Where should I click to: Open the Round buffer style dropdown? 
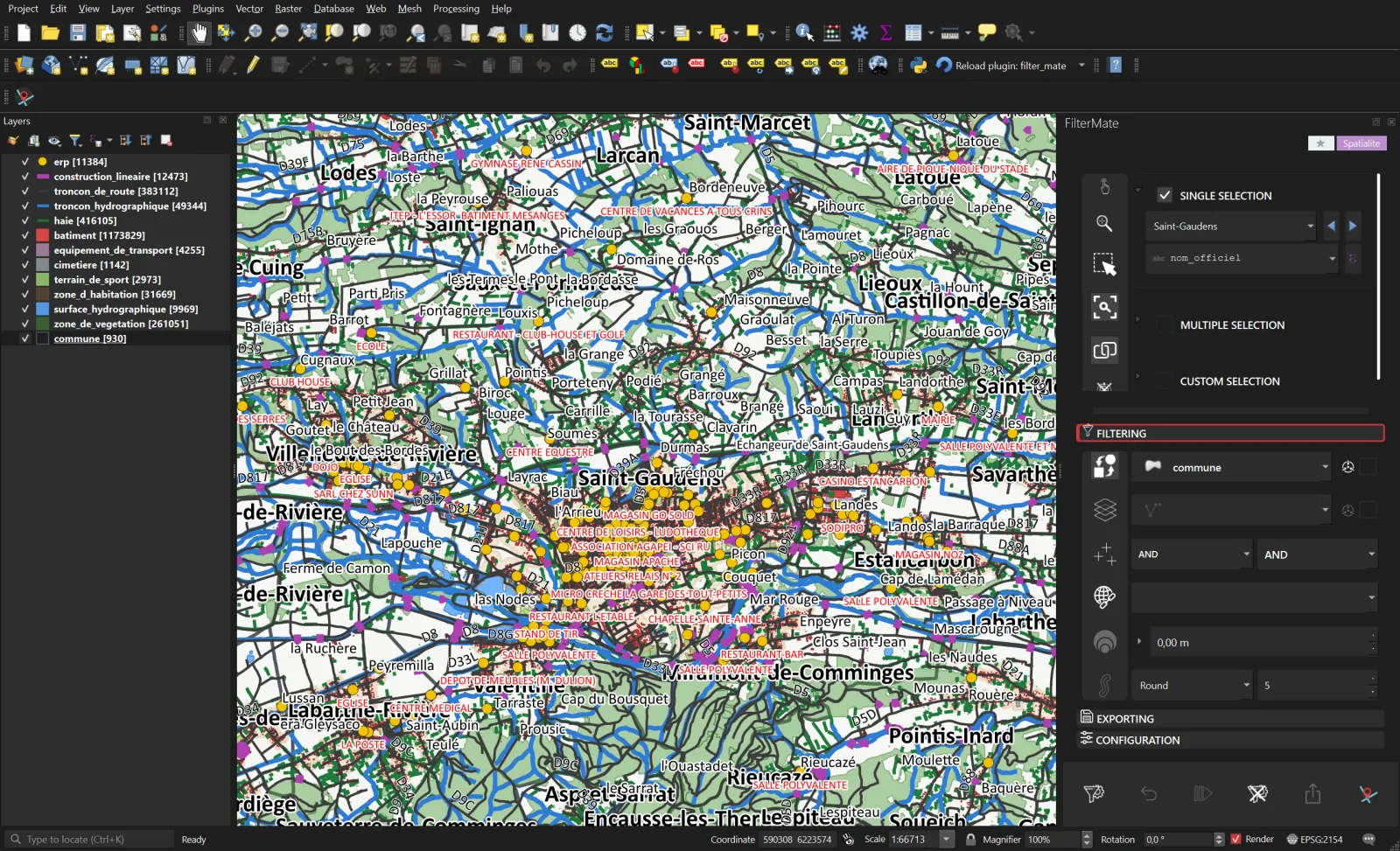tap(1193, 685)
